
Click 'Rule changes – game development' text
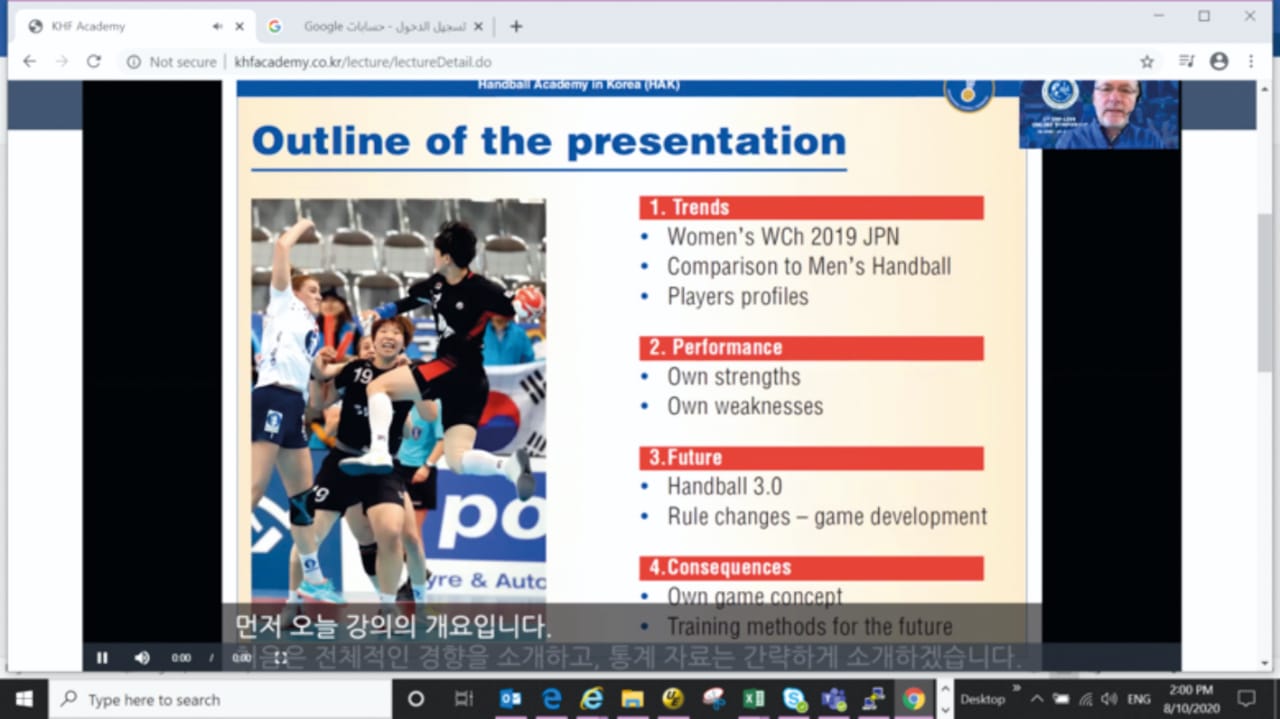827,516
